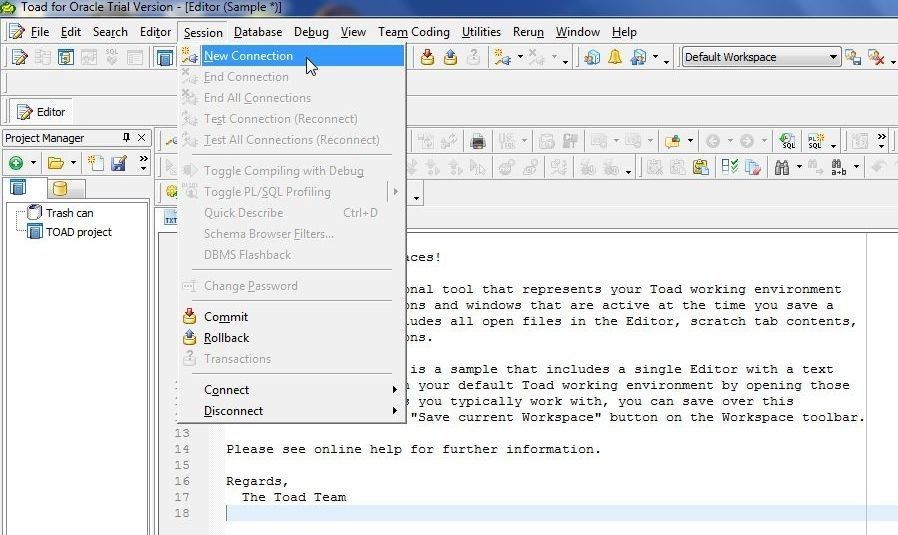Open new Editor icon in main toolbar
Screen dimensions: 898x535
point(19,57)
